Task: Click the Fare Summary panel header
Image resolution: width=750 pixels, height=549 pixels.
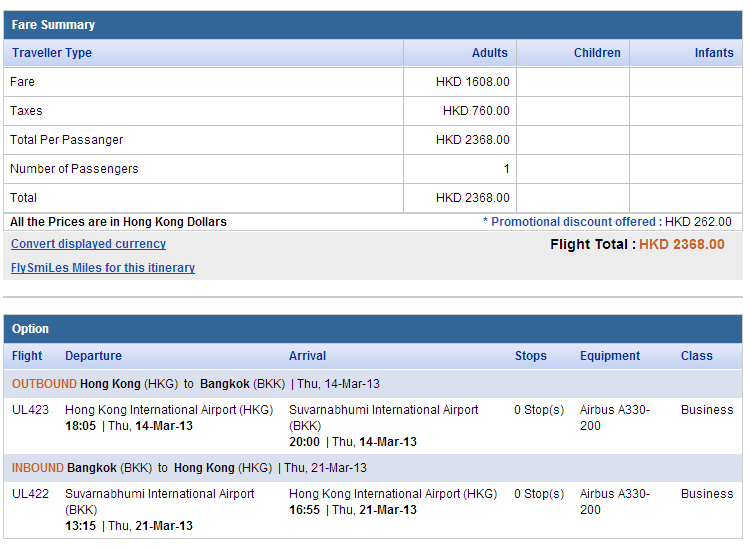Action: coord(54,25)
